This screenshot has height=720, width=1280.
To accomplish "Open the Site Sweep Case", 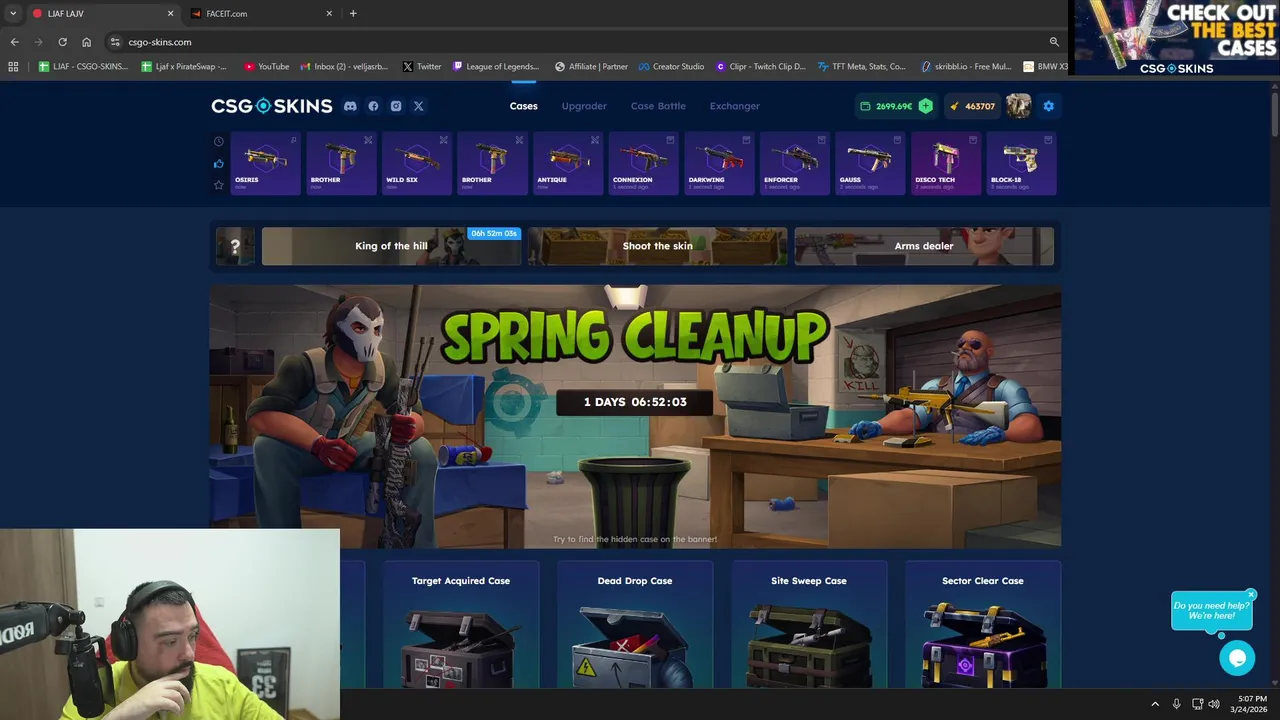I will tap(809, 625).
